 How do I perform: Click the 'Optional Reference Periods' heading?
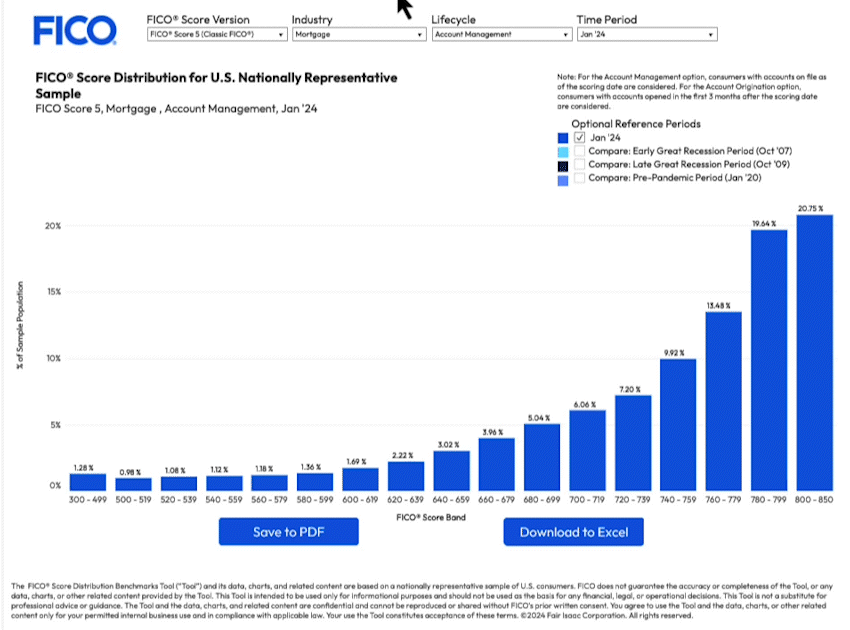(x=636, y=124)
